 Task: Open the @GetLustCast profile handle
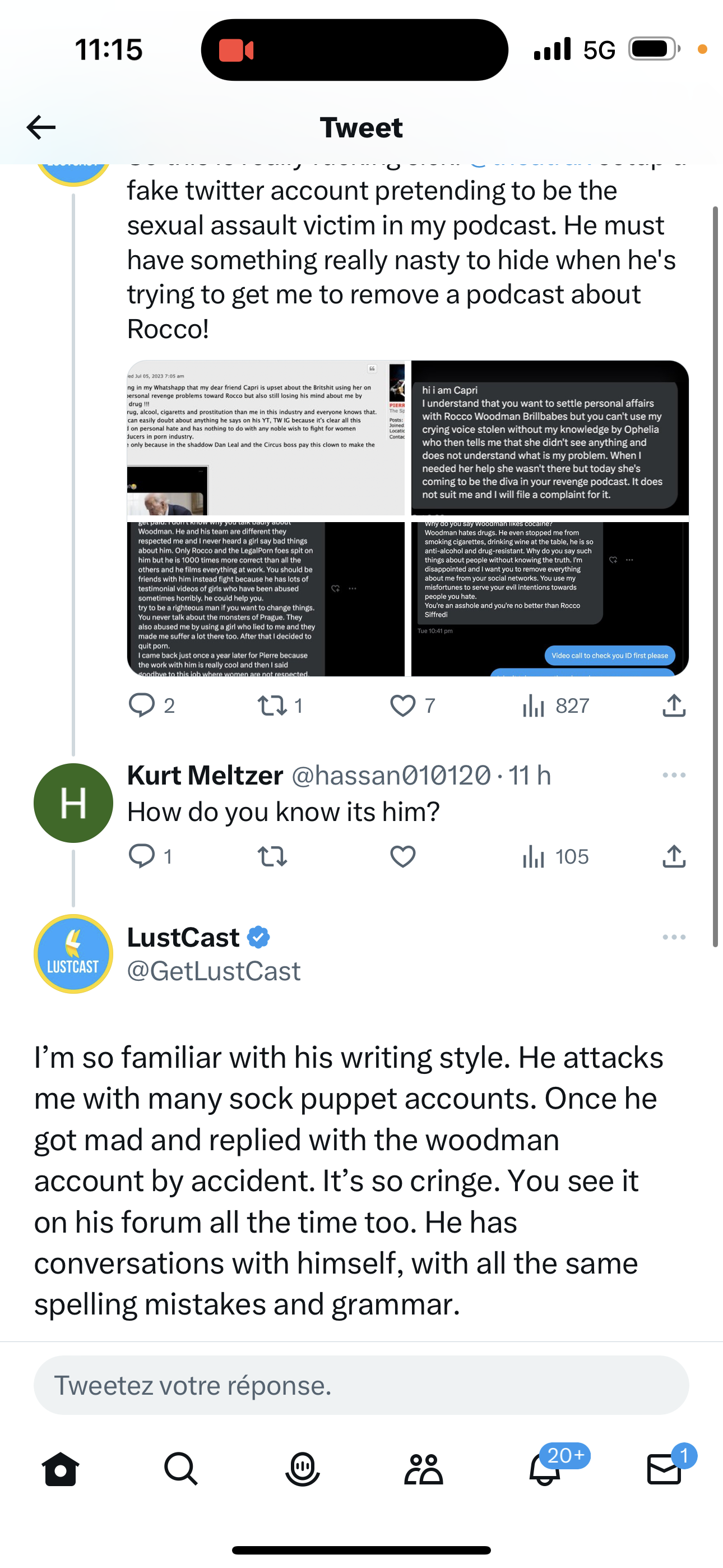(214, 971)
